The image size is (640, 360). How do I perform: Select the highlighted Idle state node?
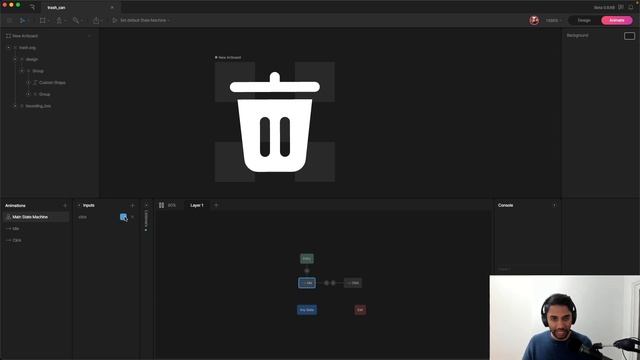click(307, 283)
